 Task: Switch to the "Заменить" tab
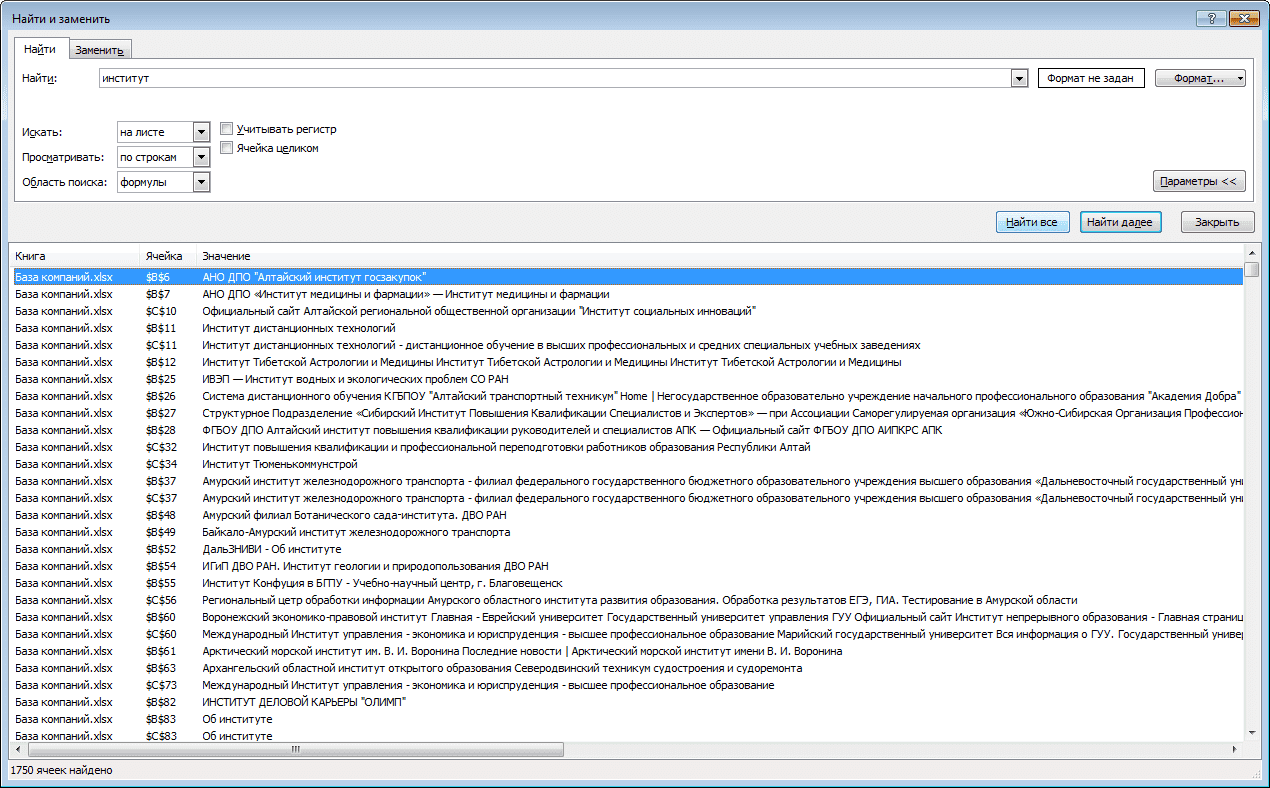tap(99, 50)
